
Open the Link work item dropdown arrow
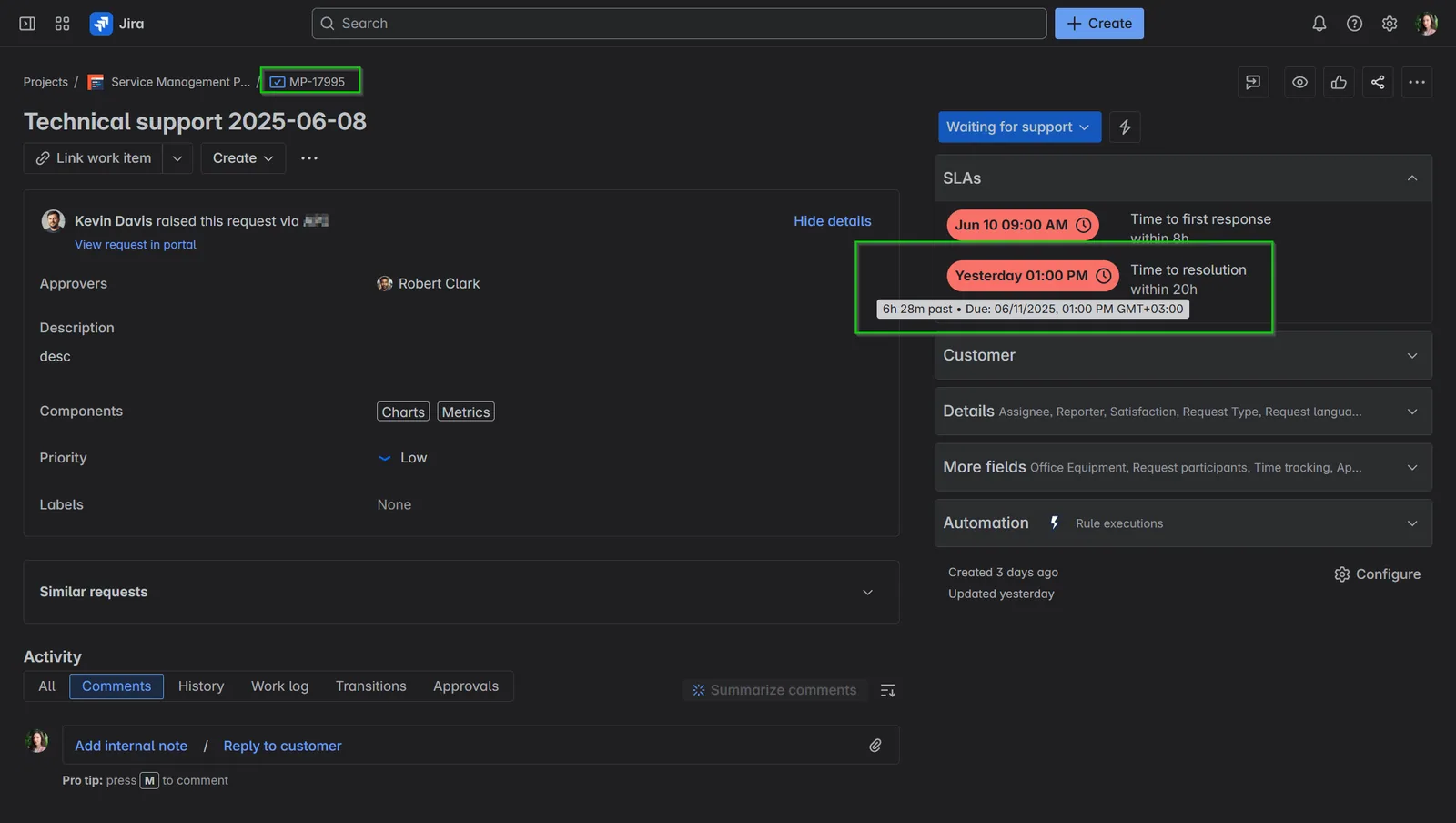pos(177,157)
